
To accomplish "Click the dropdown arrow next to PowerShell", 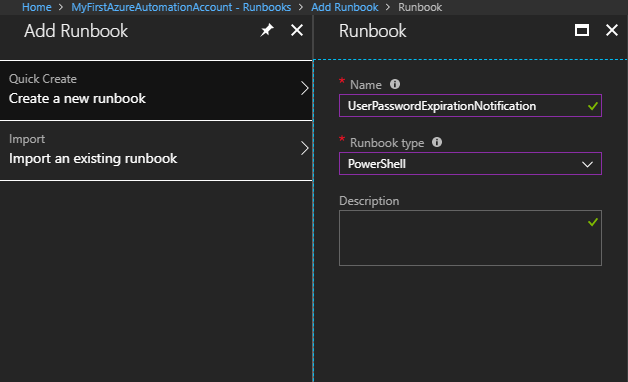I will 587,164.
